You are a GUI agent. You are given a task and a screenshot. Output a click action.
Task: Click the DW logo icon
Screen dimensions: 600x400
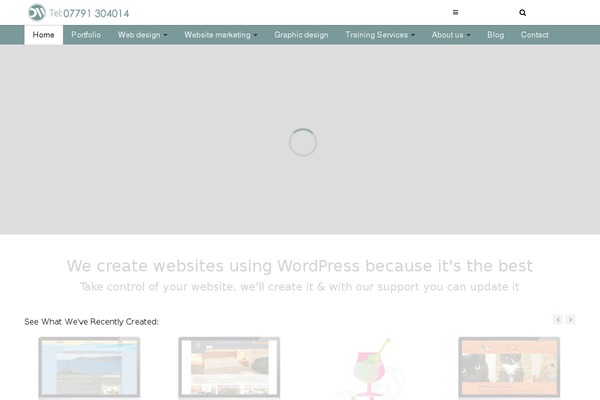click(x=37, y=13)
